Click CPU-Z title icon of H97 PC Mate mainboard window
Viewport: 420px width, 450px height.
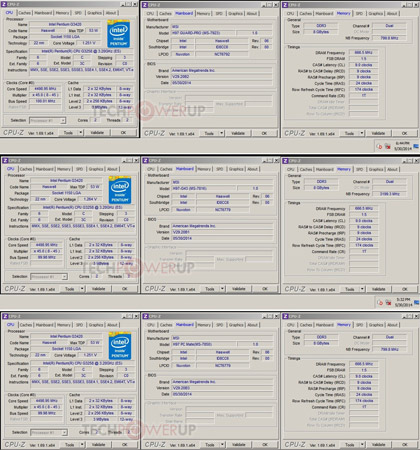145,316
